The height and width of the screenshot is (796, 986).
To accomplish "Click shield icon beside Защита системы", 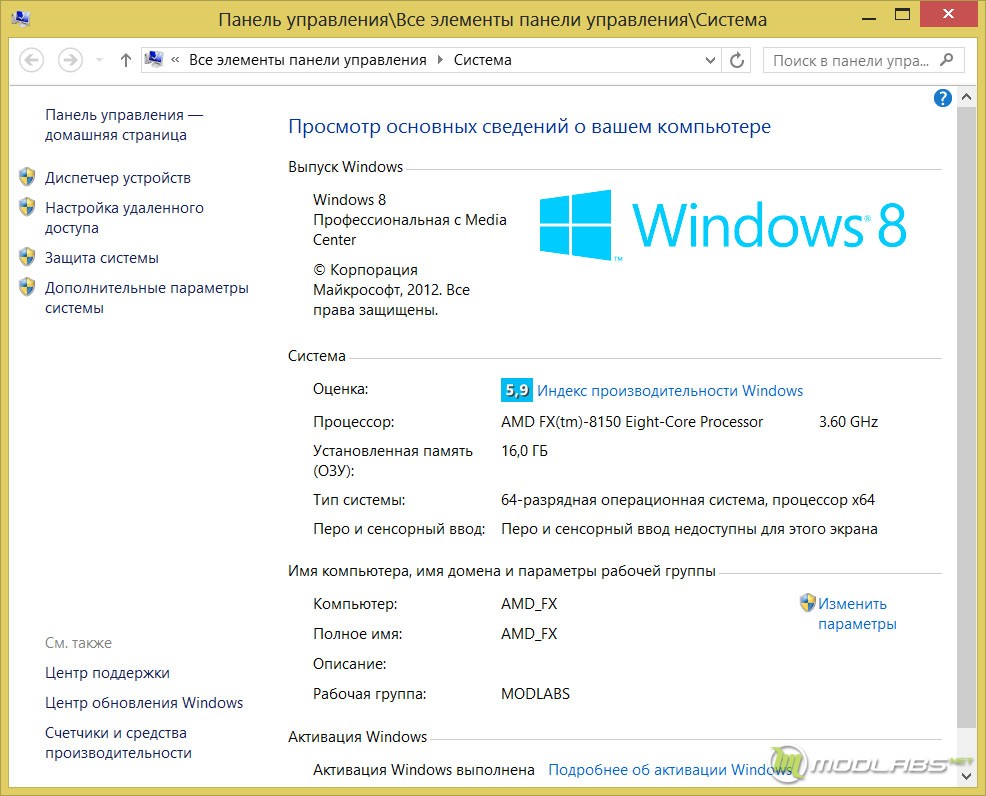I will pyautogui.click(x=27, y=257).
